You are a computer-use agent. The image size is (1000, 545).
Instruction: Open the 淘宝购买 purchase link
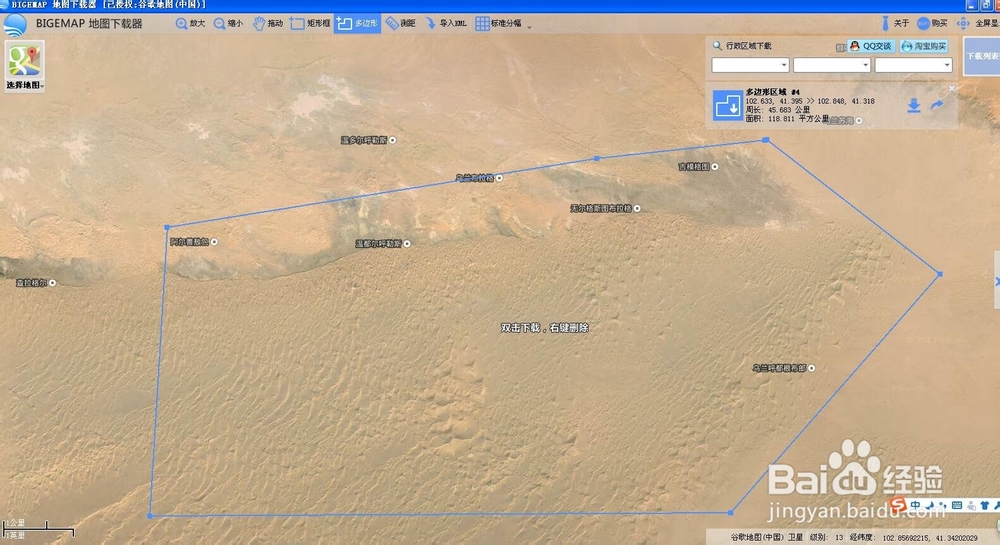tap(924, 47)
